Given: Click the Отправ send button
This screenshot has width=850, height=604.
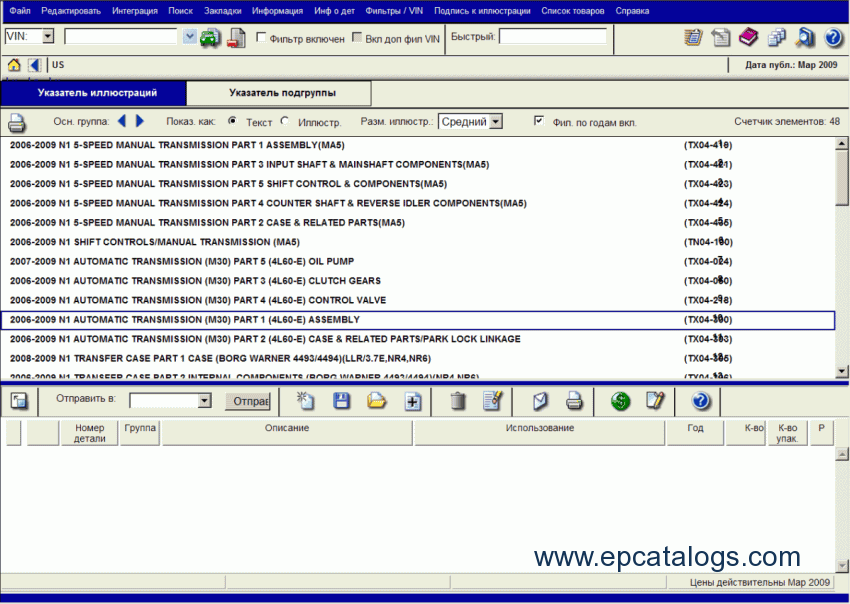Looking at the screenshot, I should coord(246,401).
